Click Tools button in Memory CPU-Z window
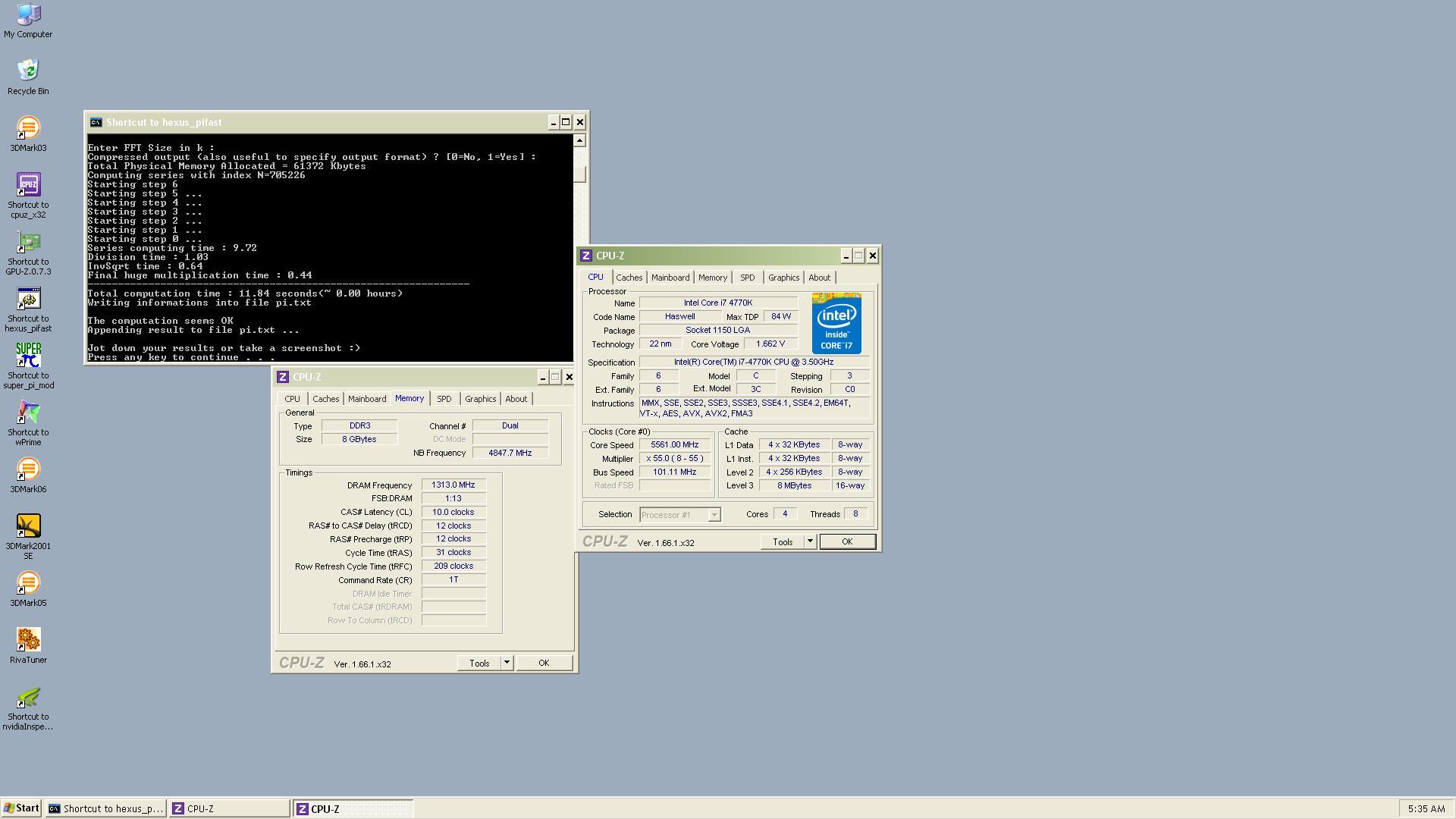Screen dimensions: 1456x819 tap(479, 663)
